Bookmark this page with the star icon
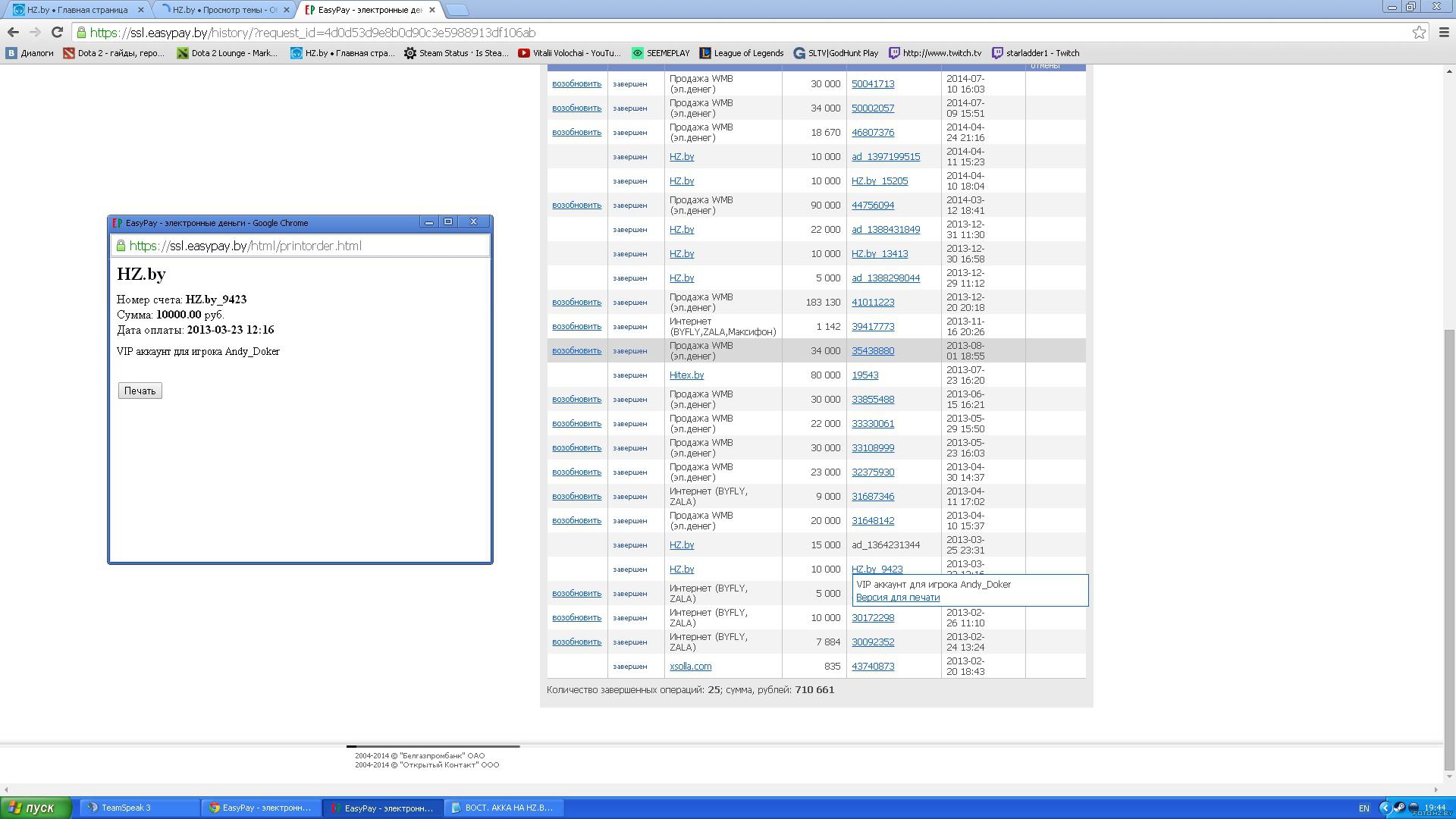The image size is (1456, 819). point(1419,33)
